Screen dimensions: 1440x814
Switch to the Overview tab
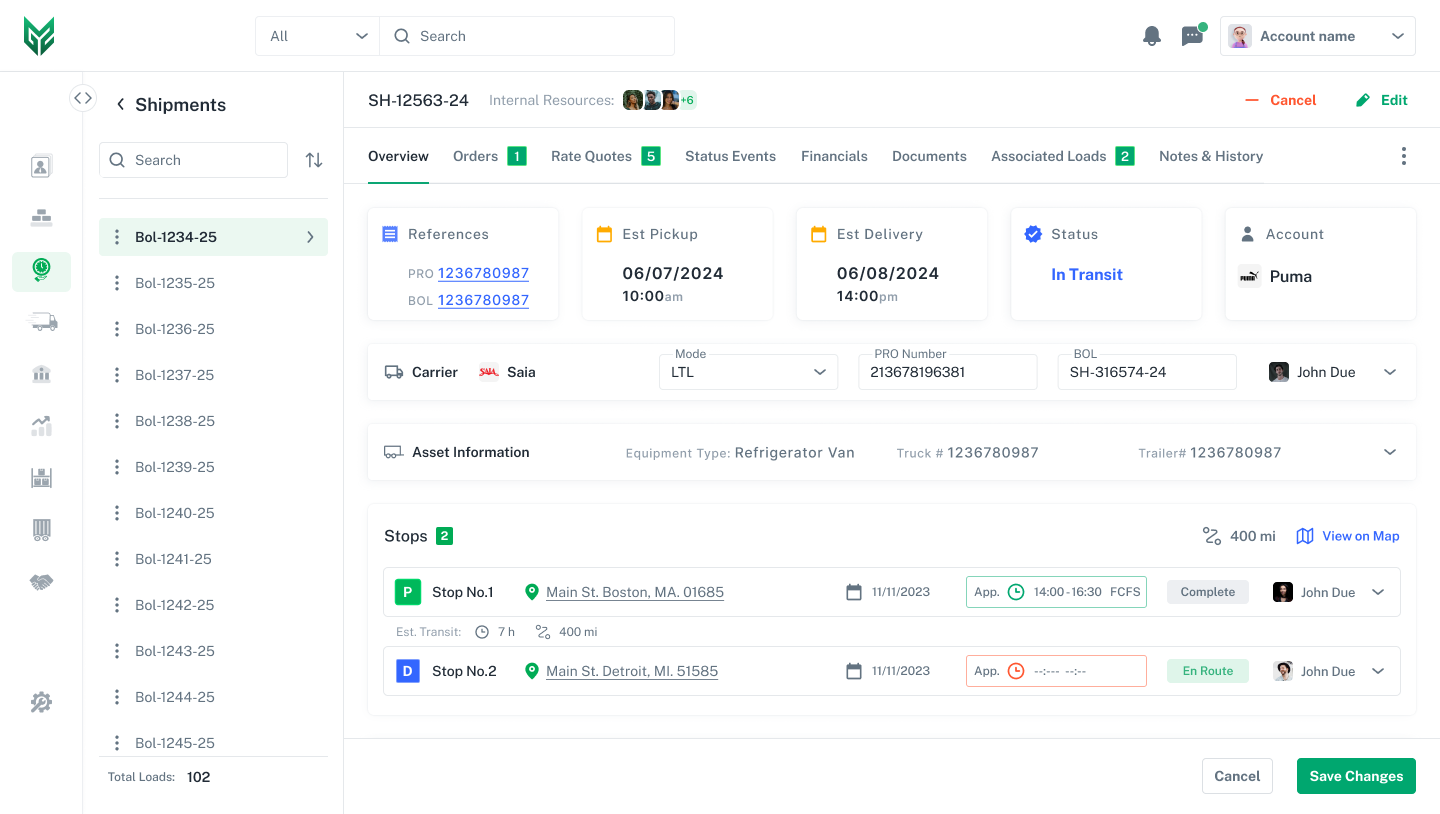click(x=398, y=156)
